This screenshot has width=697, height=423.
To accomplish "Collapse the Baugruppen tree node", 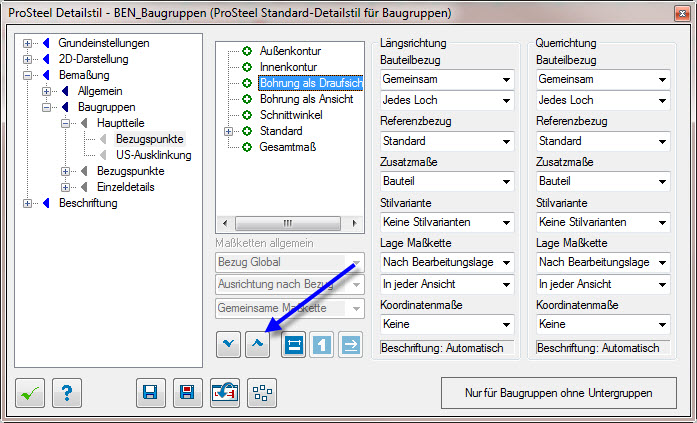I will point(47,108).
